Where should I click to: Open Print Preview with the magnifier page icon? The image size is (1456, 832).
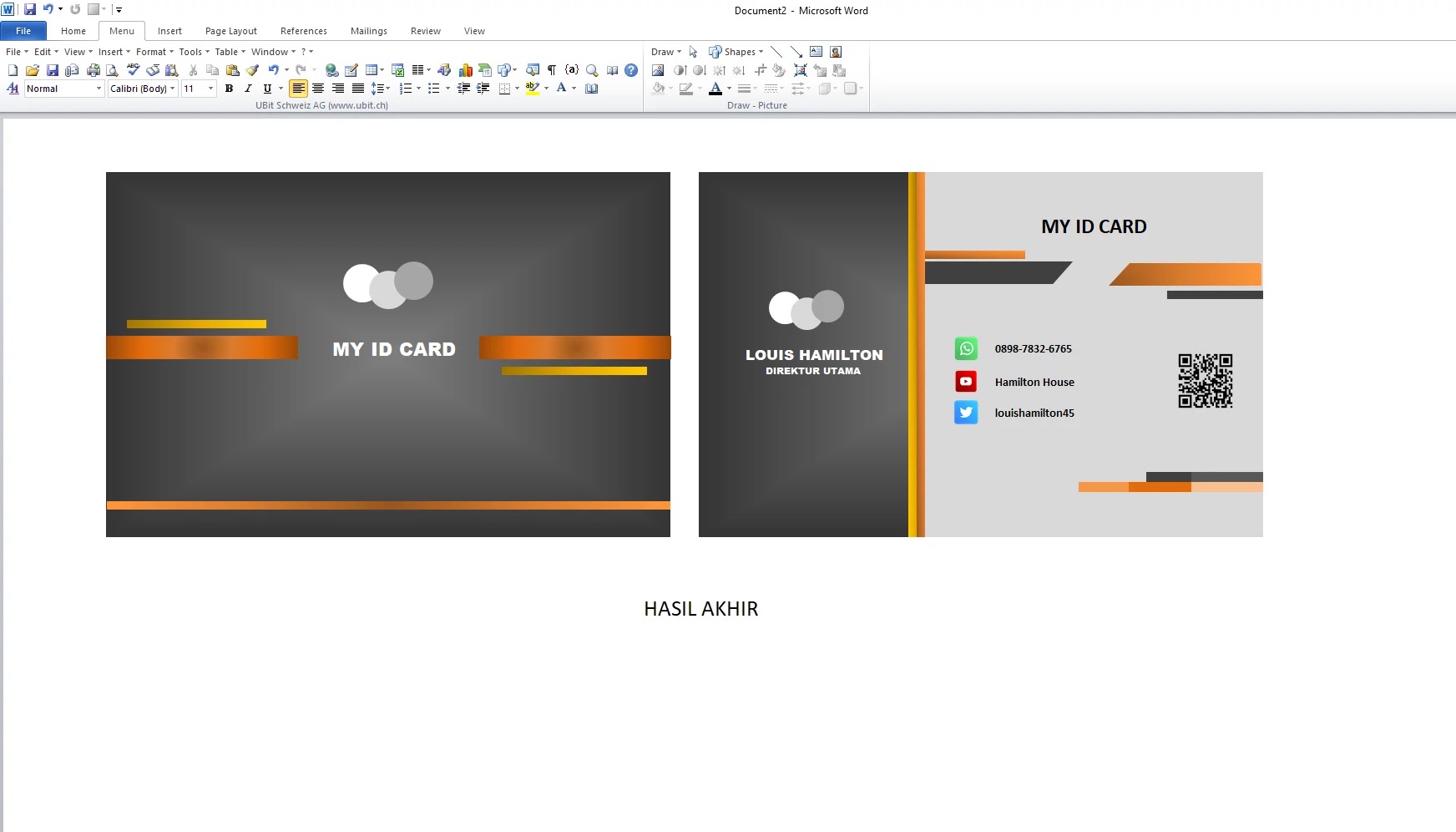(112, 70)
